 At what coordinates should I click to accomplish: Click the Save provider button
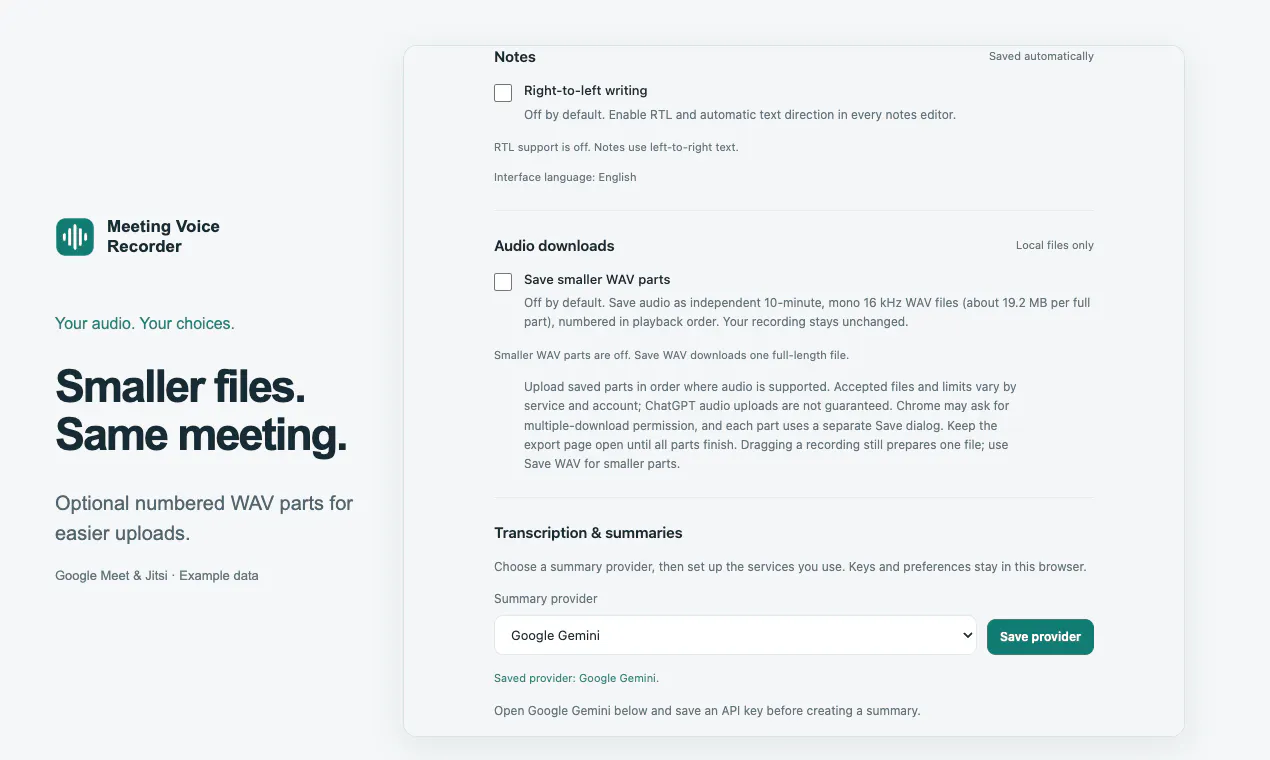point(1040,637)
